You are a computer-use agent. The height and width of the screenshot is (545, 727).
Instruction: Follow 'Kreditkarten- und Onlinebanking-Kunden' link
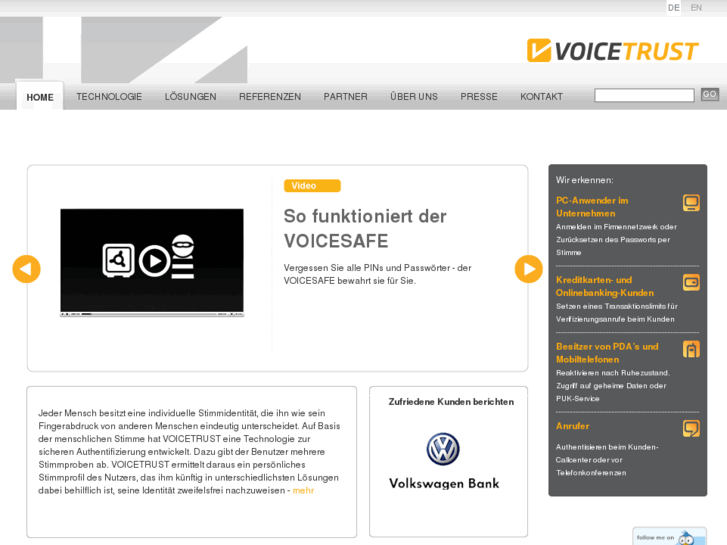coord(605,286)
